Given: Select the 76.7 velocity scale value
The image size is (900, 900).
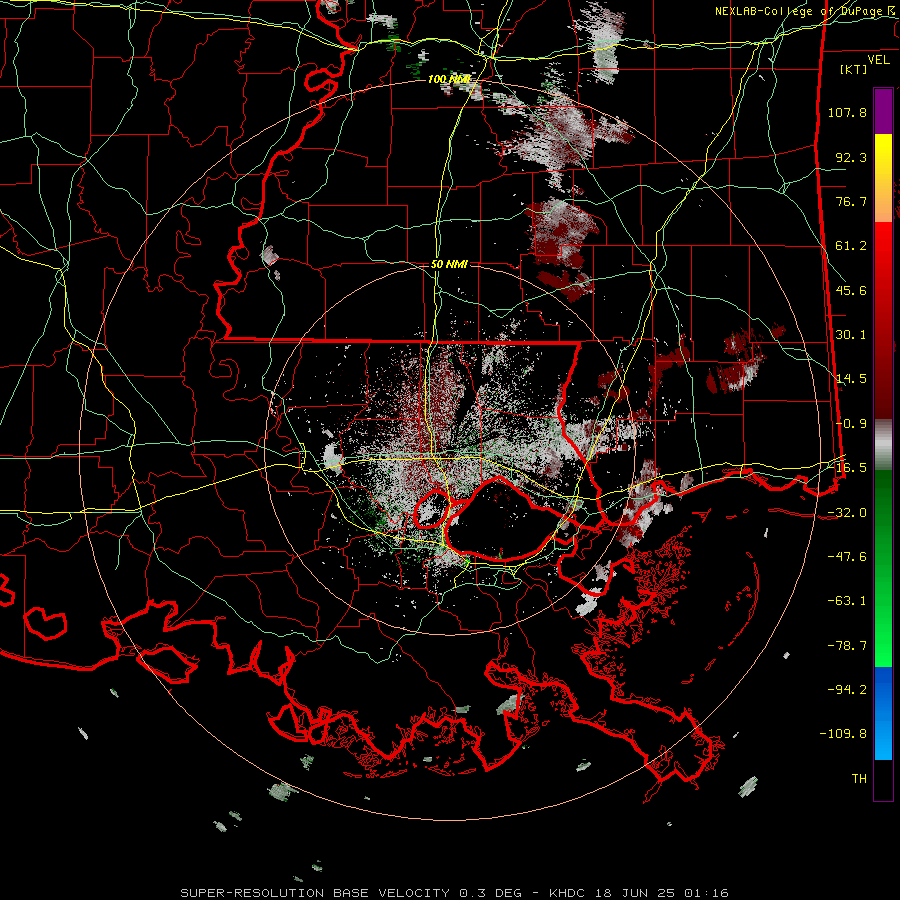Looking at the screenshot, I should 851,201.
